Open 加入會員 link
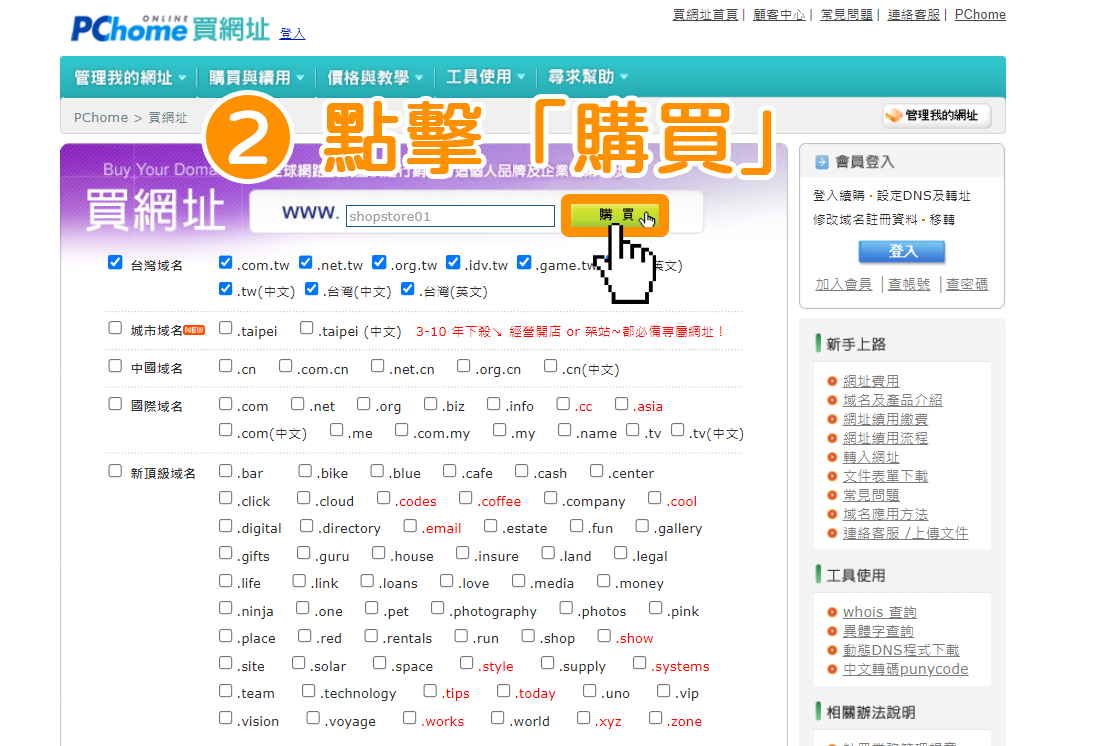 click(843, 284)
